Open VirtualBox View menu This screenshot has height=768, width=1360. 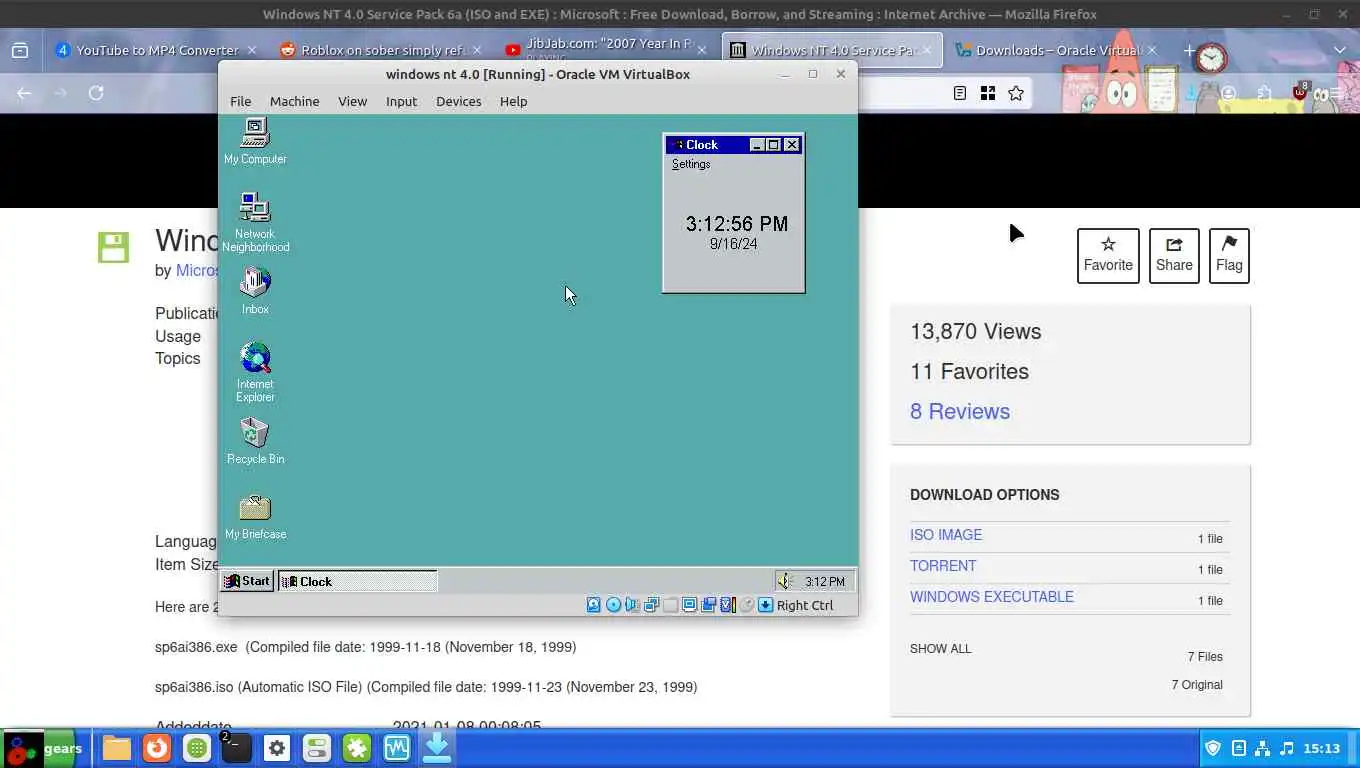coord(352,101)
